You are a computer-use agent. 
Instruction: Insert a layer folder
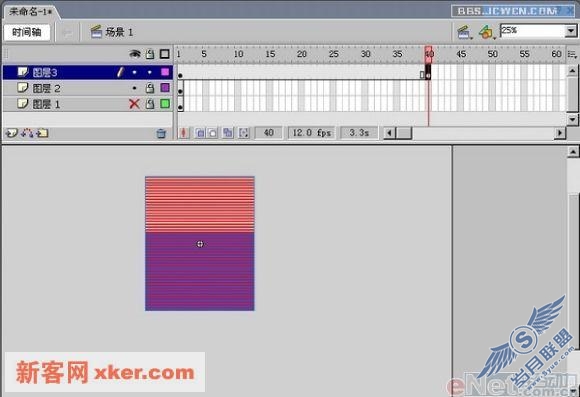coord(43,133)
